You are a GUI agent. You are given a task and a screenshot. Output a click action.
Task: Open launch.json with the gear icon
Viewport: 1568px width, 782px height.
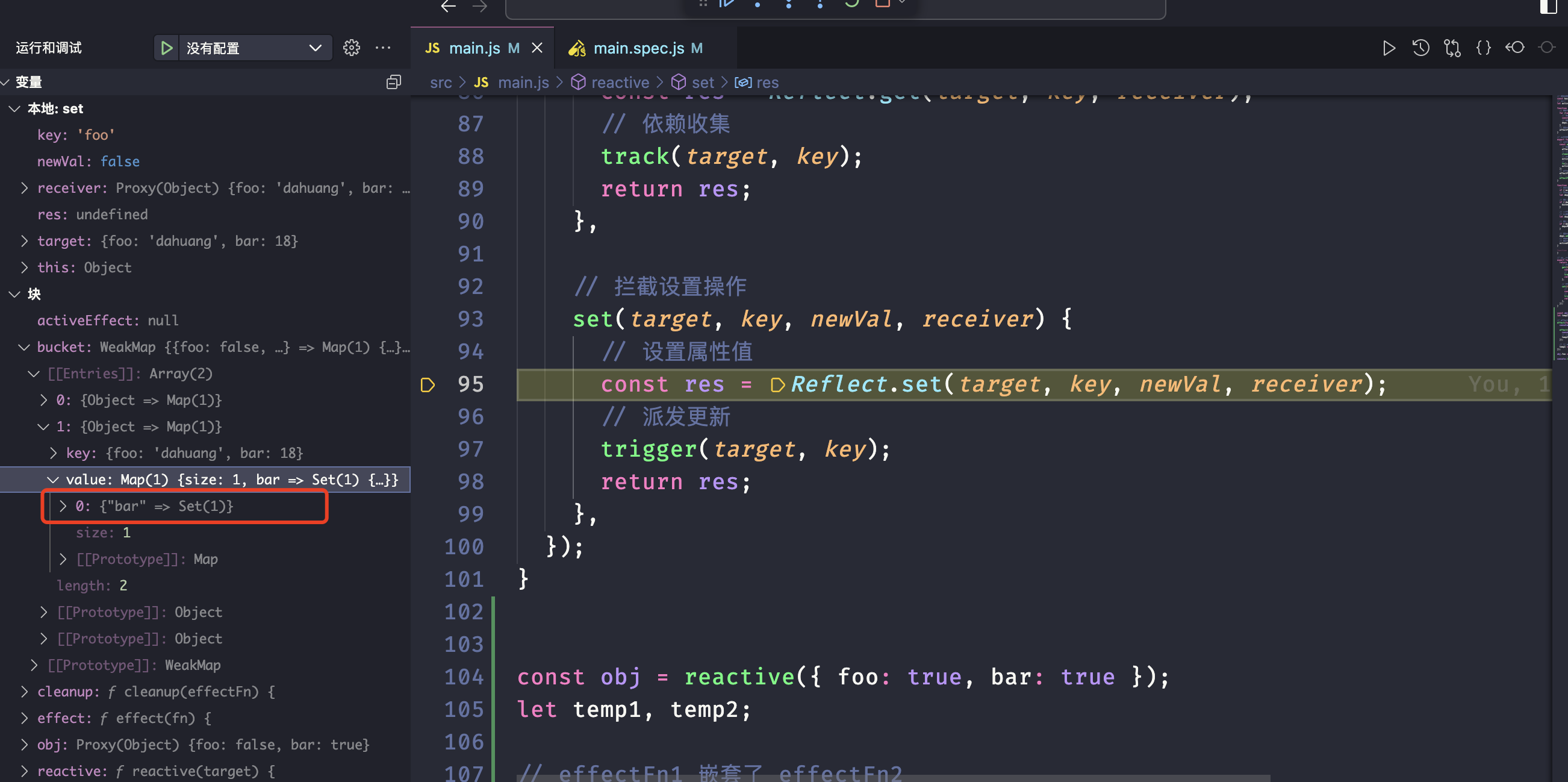tap(351, 48)
